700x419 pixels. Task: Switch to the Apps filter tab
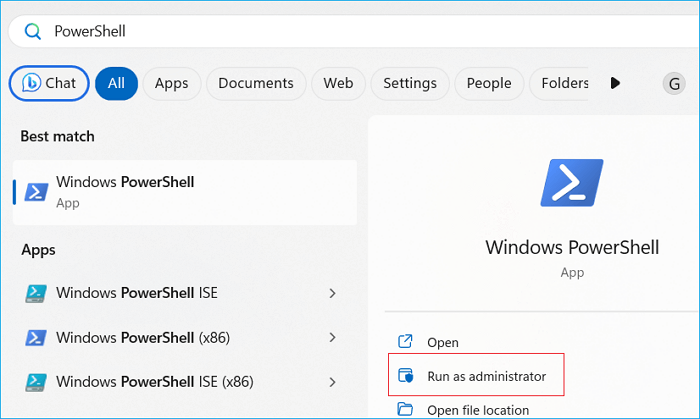171,83
